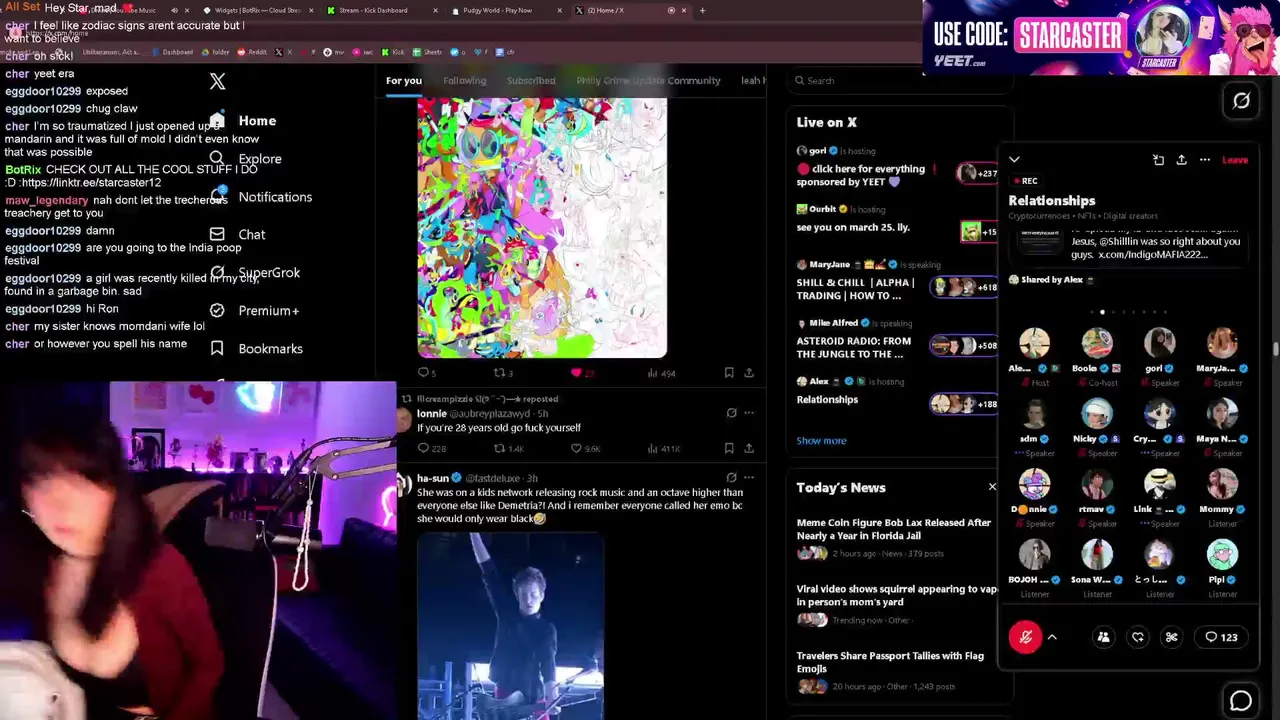Open the messages bubble at bottom right
Image resolution: width=1280 pixels, height=720 pixels.
1241,701
